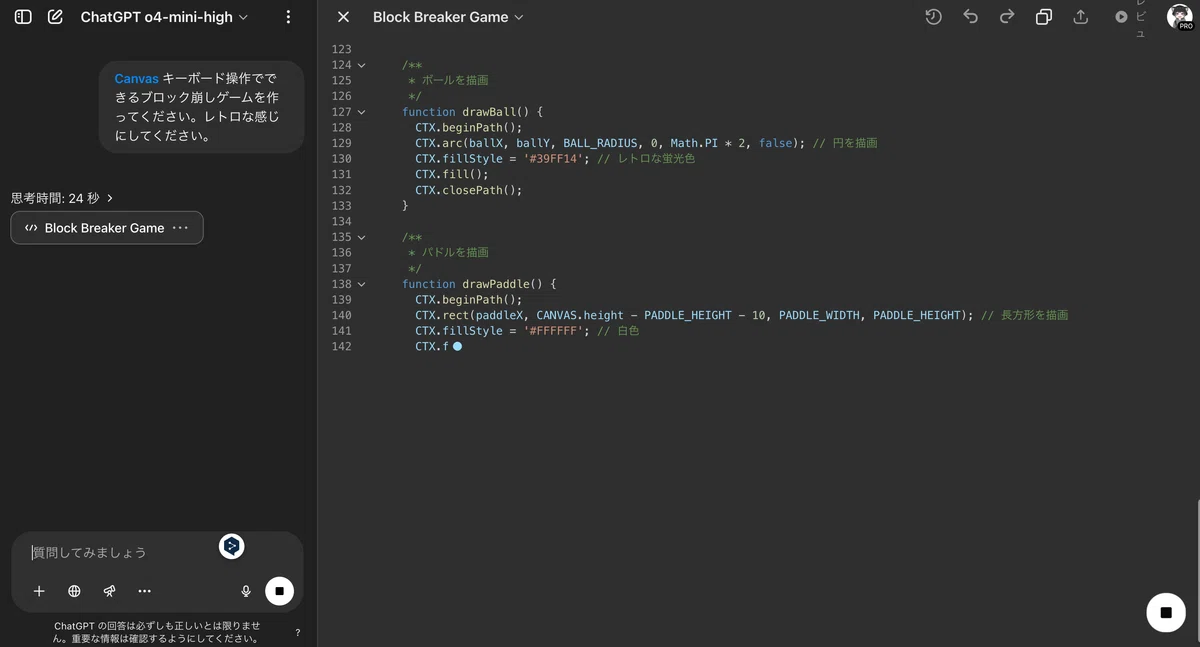The height and width of the screenshot is (647, 1200).
Task: Start a new chat with the compose icon
Action: pyautogui.click(x=56, y=17)
